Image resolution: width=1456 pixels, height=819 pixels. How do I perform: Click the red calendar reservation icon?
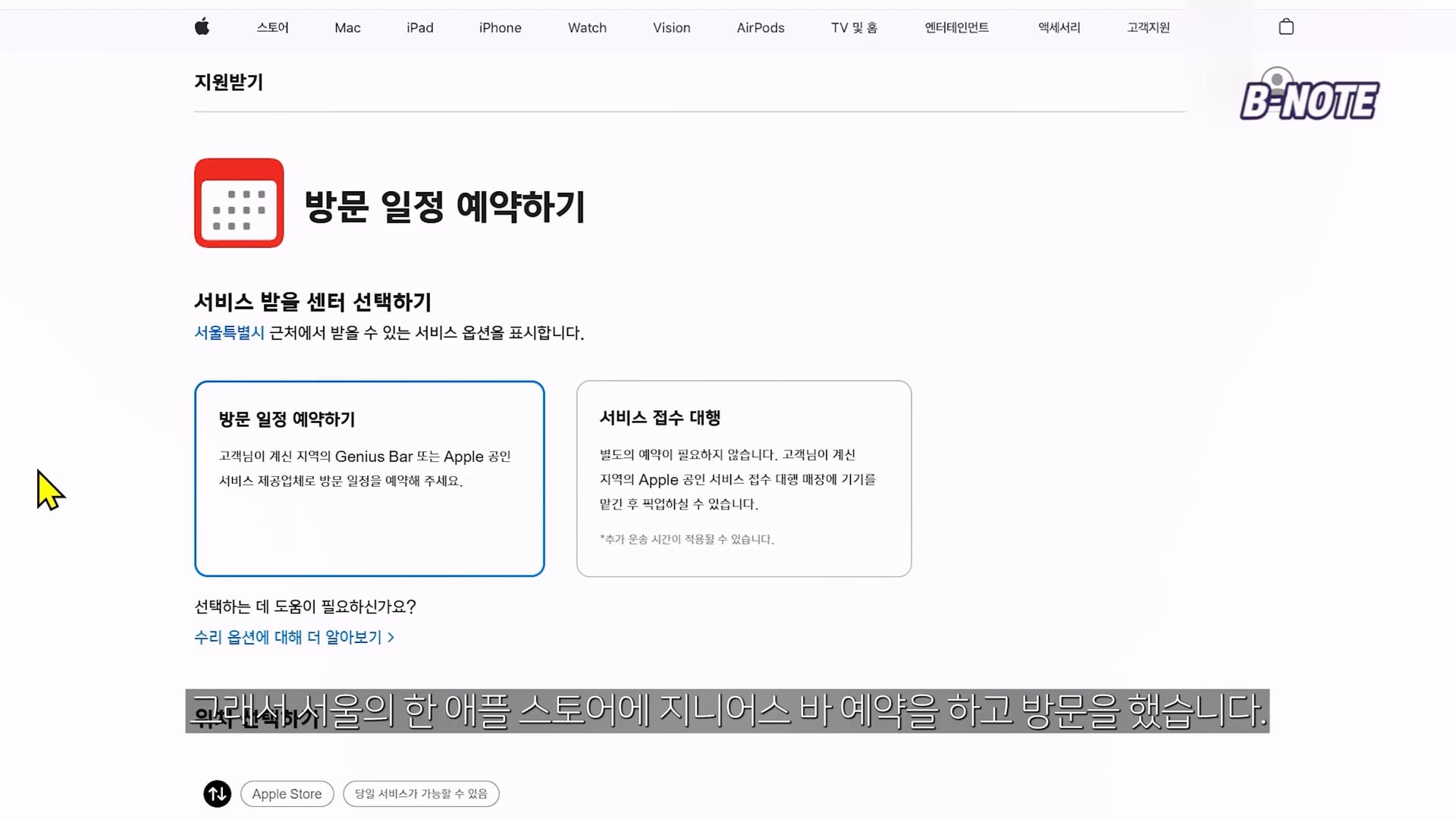pyautogui.click(x=239, y=203)
